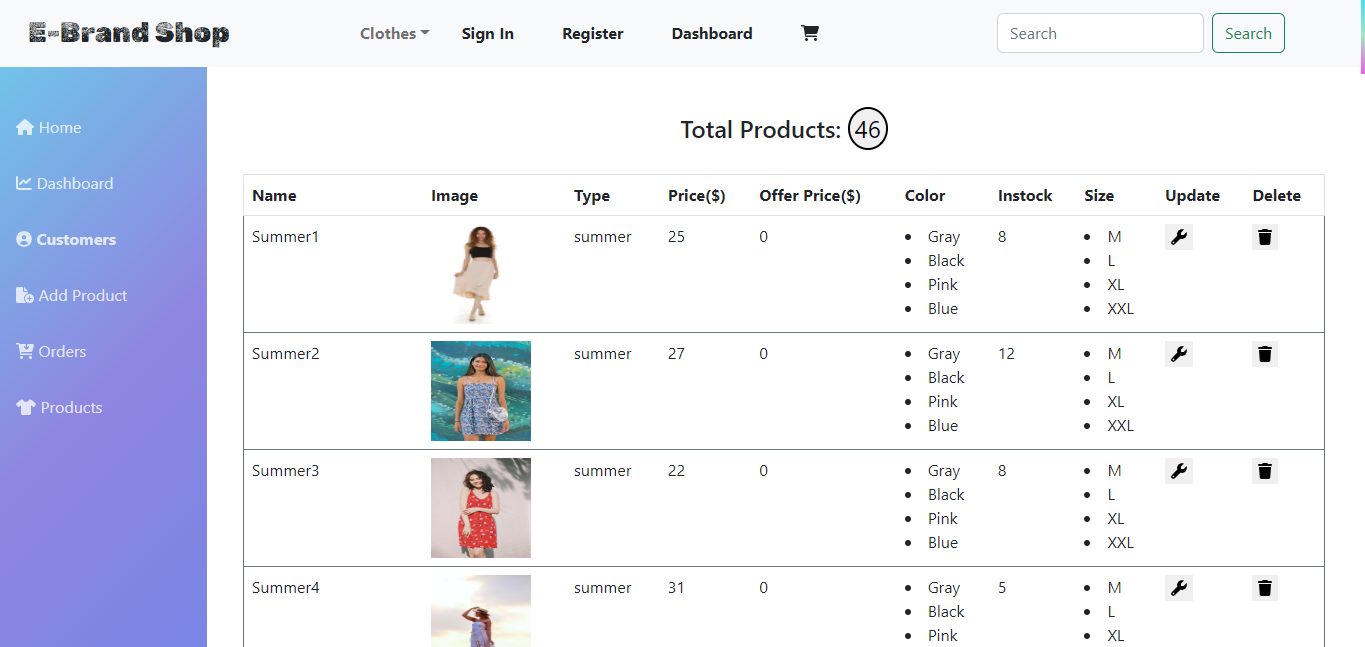
Task: Delete Summer4 using its trash icon
Action: (1264, 587)
